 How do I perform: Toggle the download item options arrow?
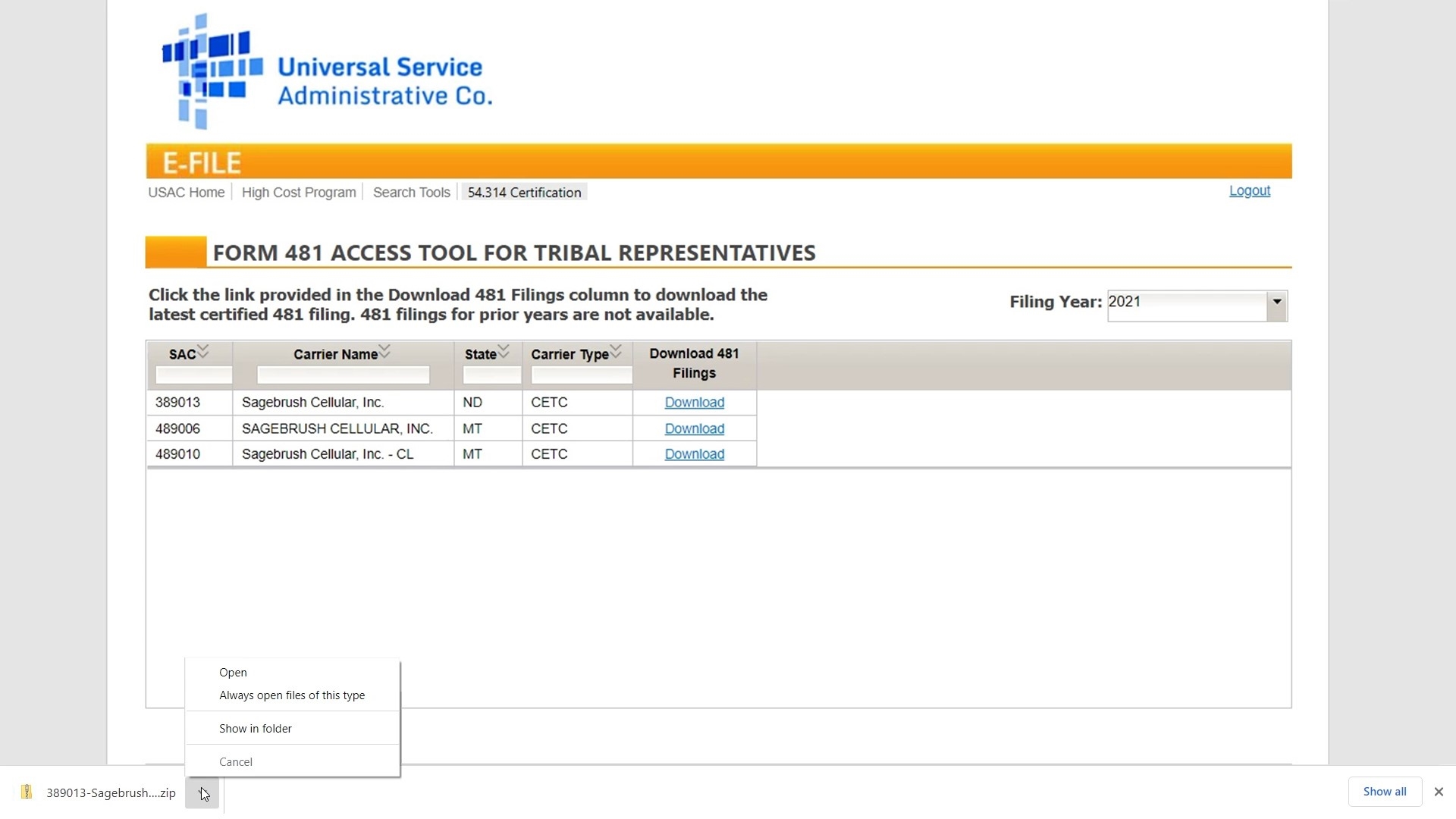(x=202, y=793)
